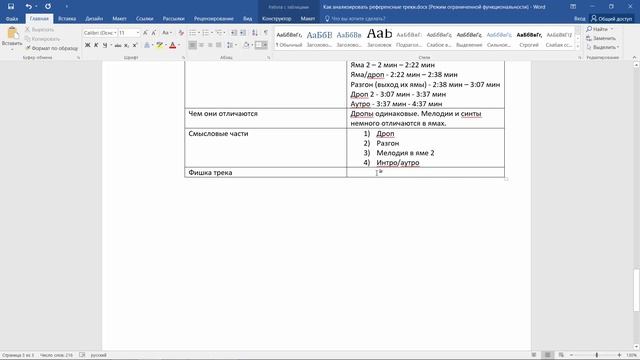Open the Change Case (Aa) dropdown
Screen dimensions: 640x360
pos(166,33)
